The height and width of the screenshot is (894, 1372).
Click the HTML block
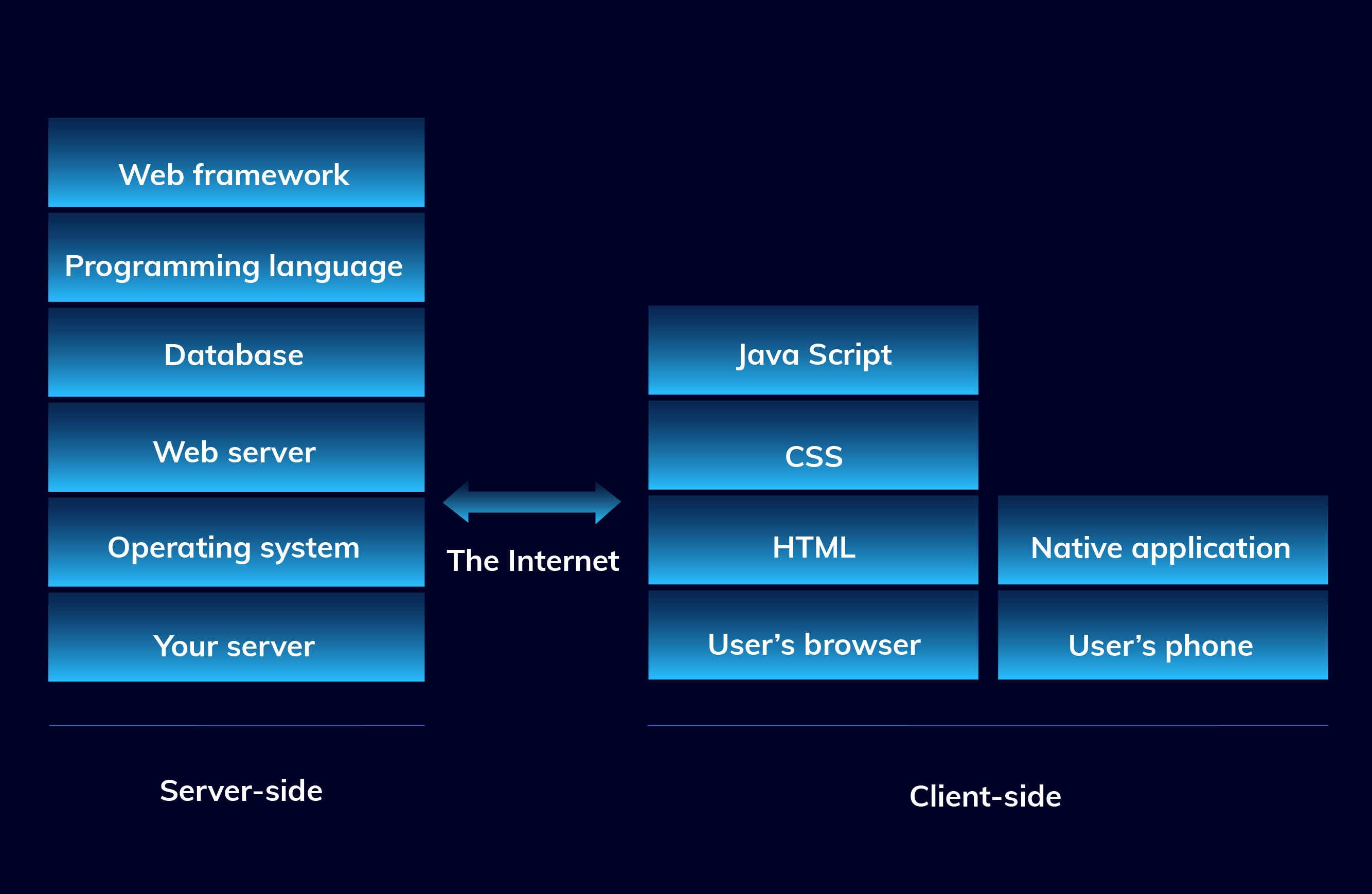click(x=813, y=541)
